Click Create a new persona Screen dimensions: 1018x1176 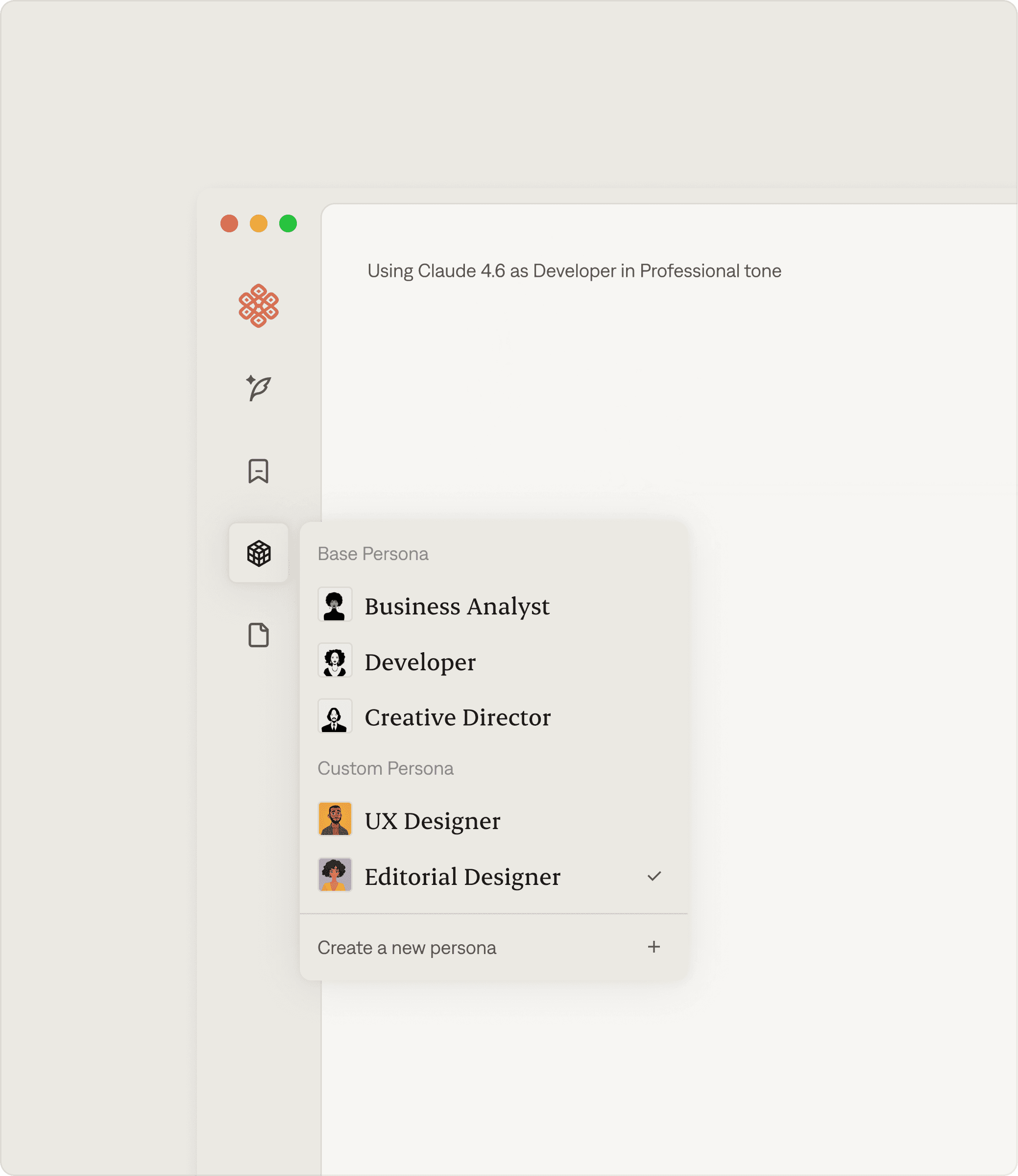point(407,948)
